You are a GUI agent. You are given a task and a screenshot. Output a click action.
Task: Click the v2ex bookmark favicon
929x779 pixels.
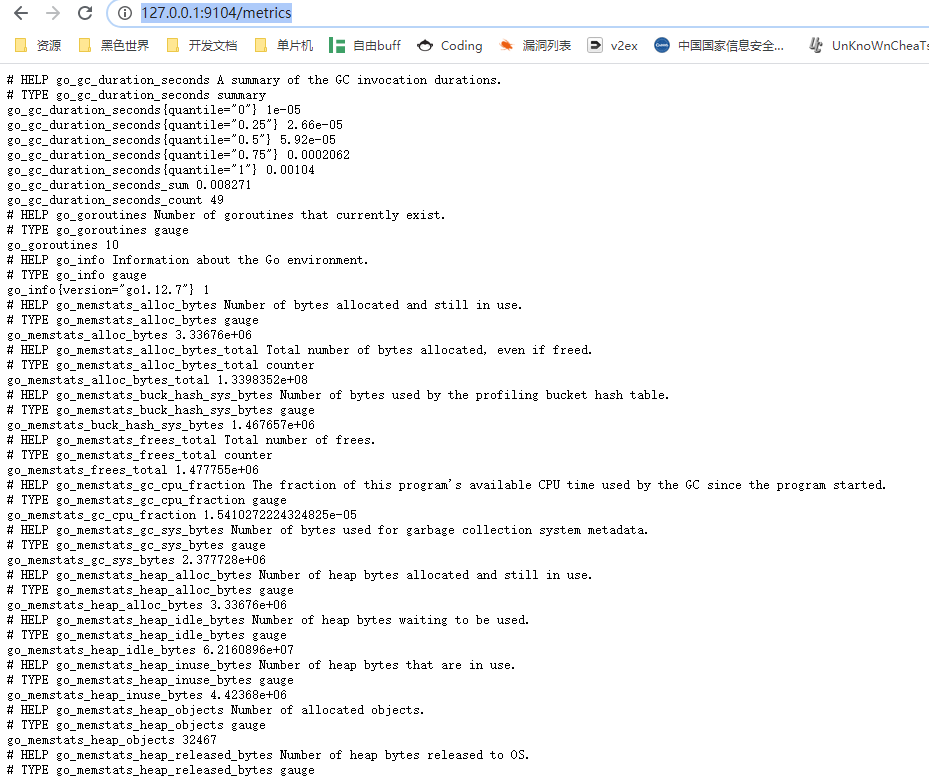point(595,45)
